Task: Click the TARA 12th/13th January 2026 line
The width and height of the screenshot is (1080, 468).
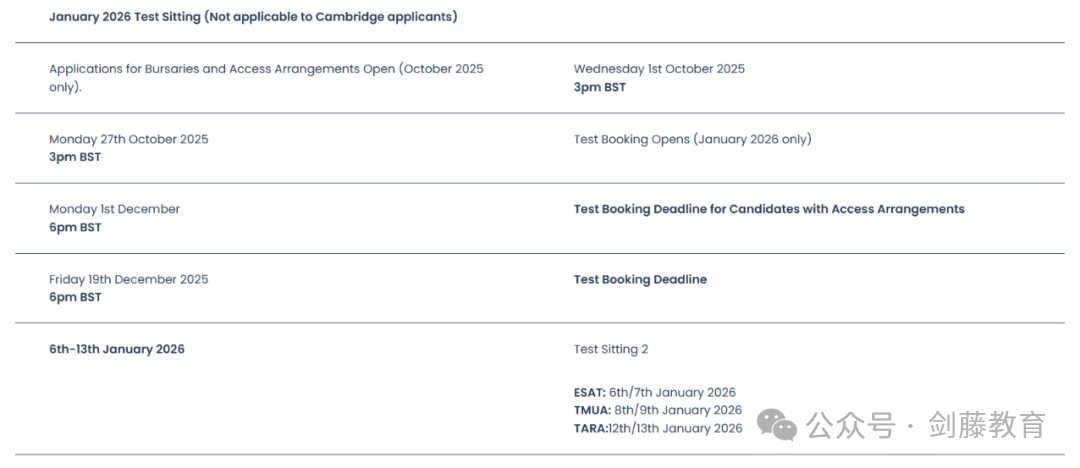Action: tap(658, 429)
